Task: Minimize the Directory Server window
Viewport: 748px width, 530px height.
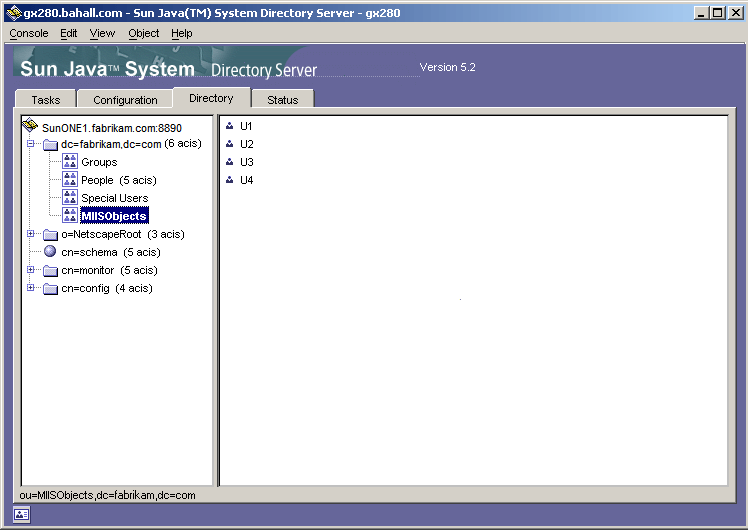Action: (x=701, y=13)
